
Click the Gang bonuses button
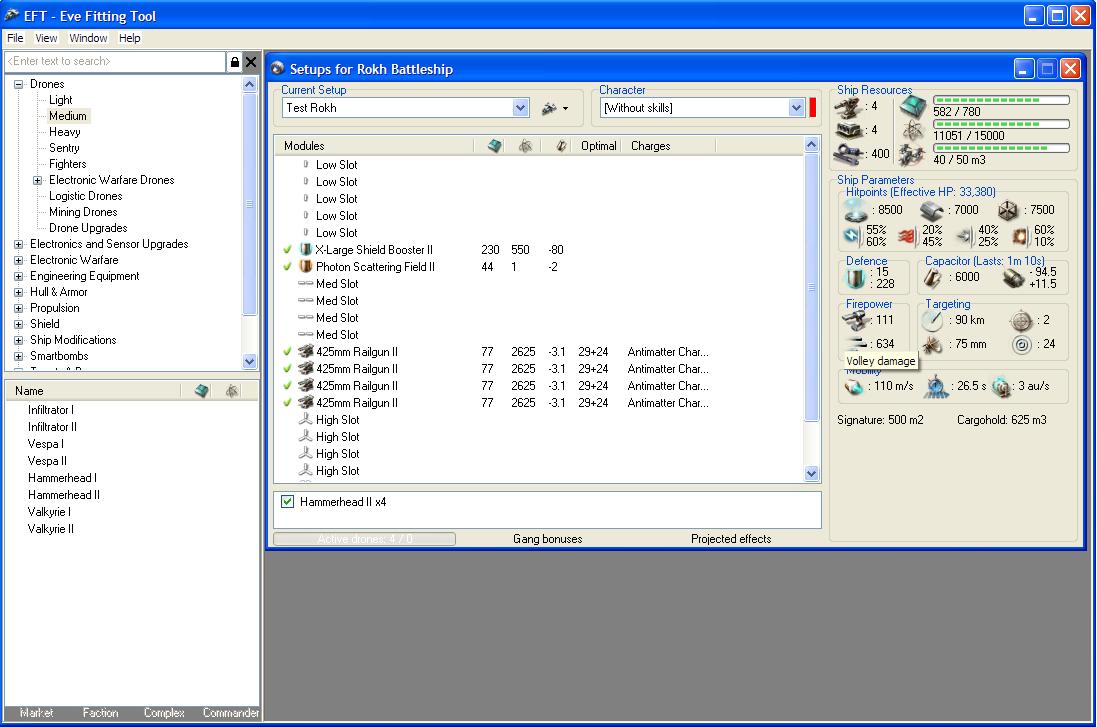point(547,539)
